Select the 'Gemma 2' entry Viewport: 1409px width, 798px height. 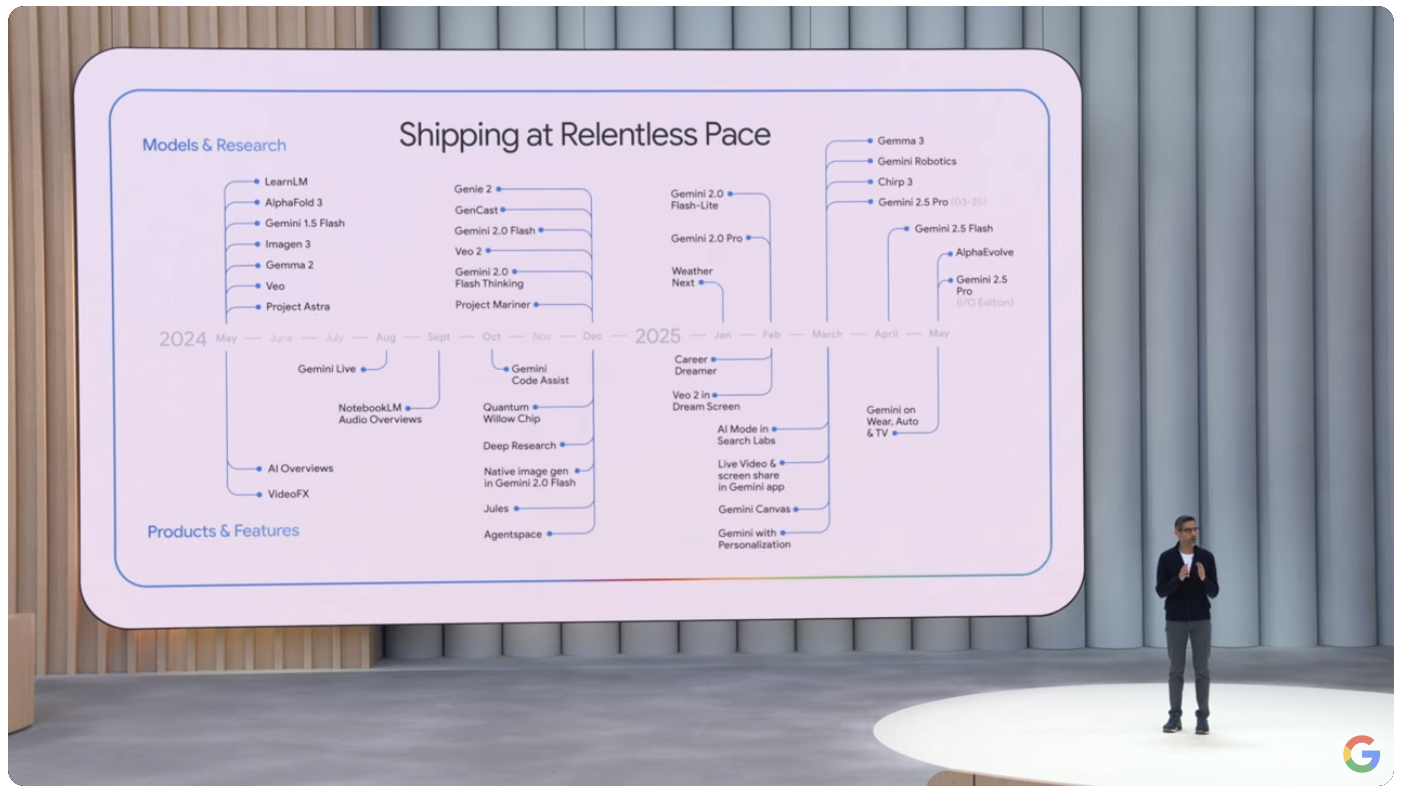coord(290,266)
